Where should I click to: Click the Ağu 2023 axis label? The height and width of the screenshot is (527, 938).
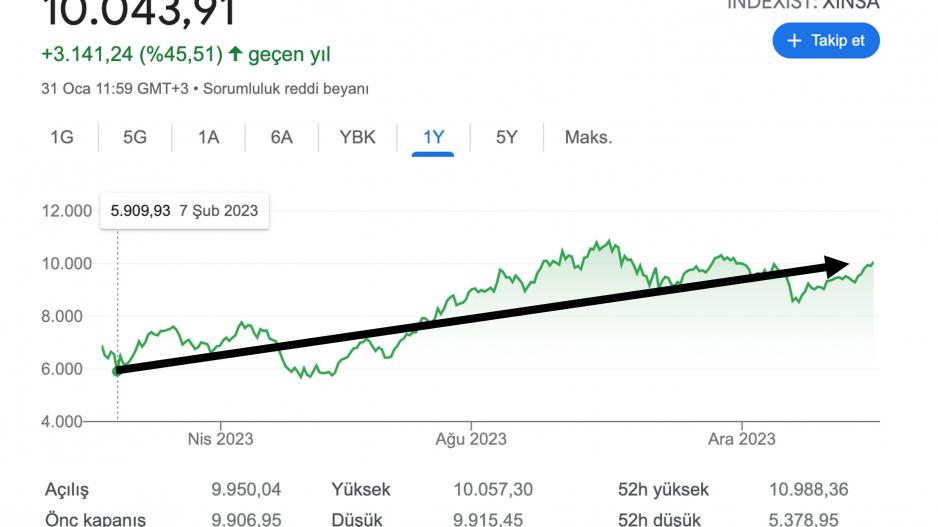click(x=471, y=439)
